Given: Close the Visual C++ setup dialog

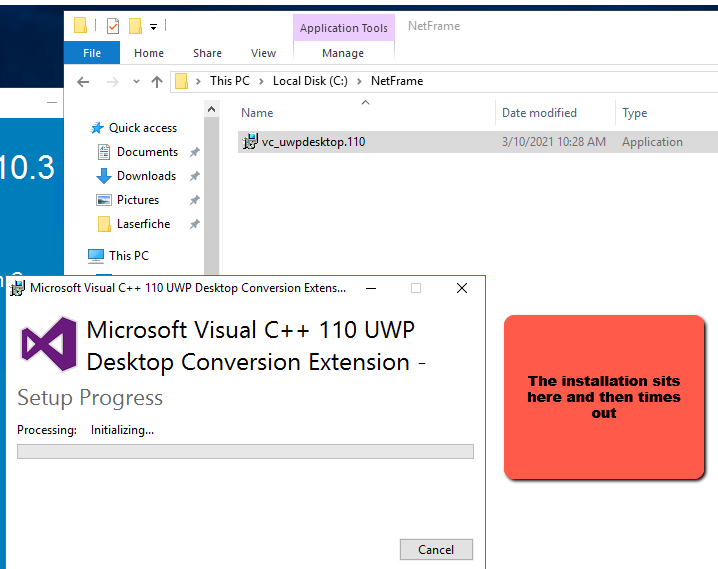Looking at the screenshot, I should tap(462, 288).
